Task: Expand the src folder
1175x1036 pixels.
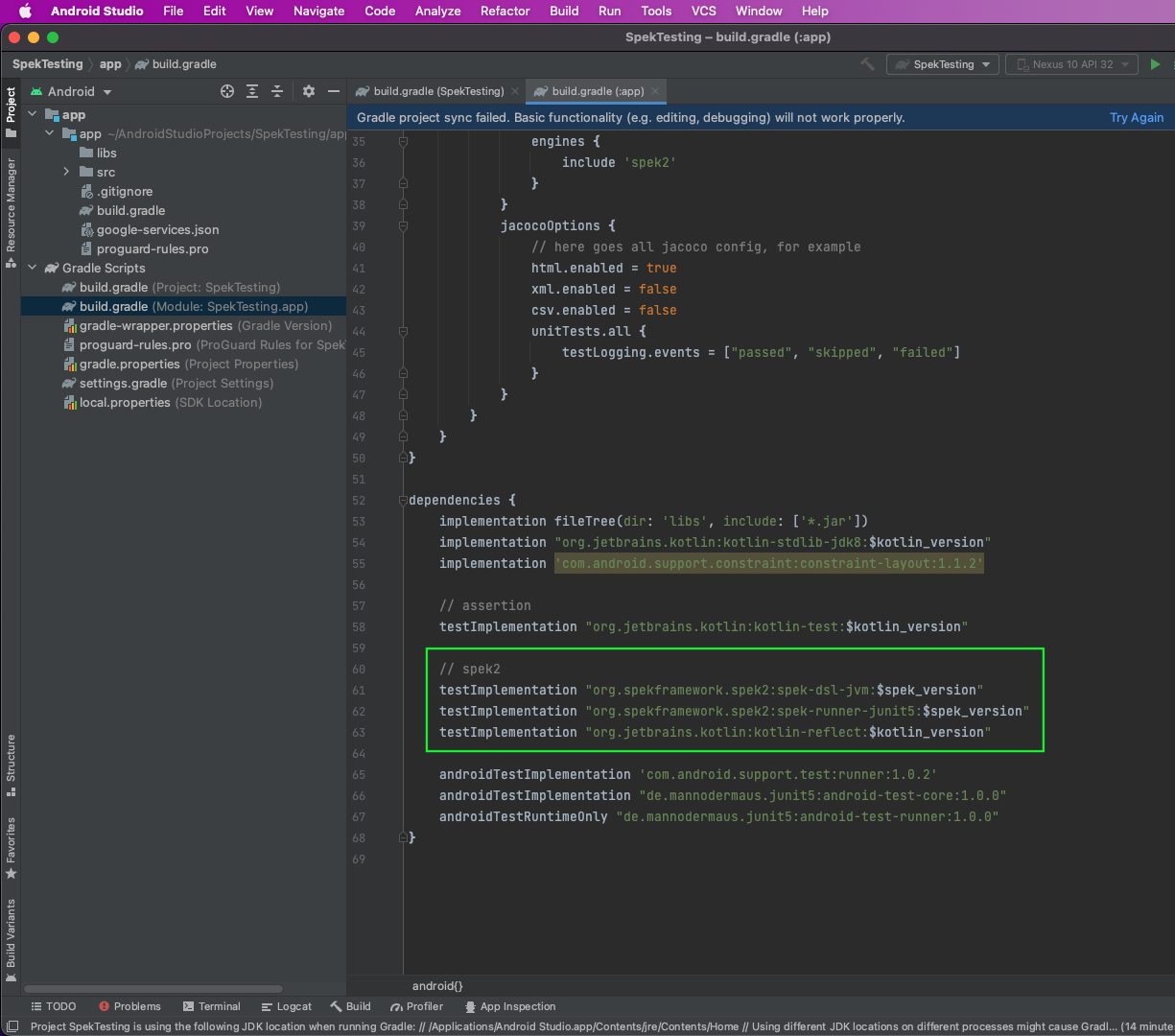Action: click(66, 172)
